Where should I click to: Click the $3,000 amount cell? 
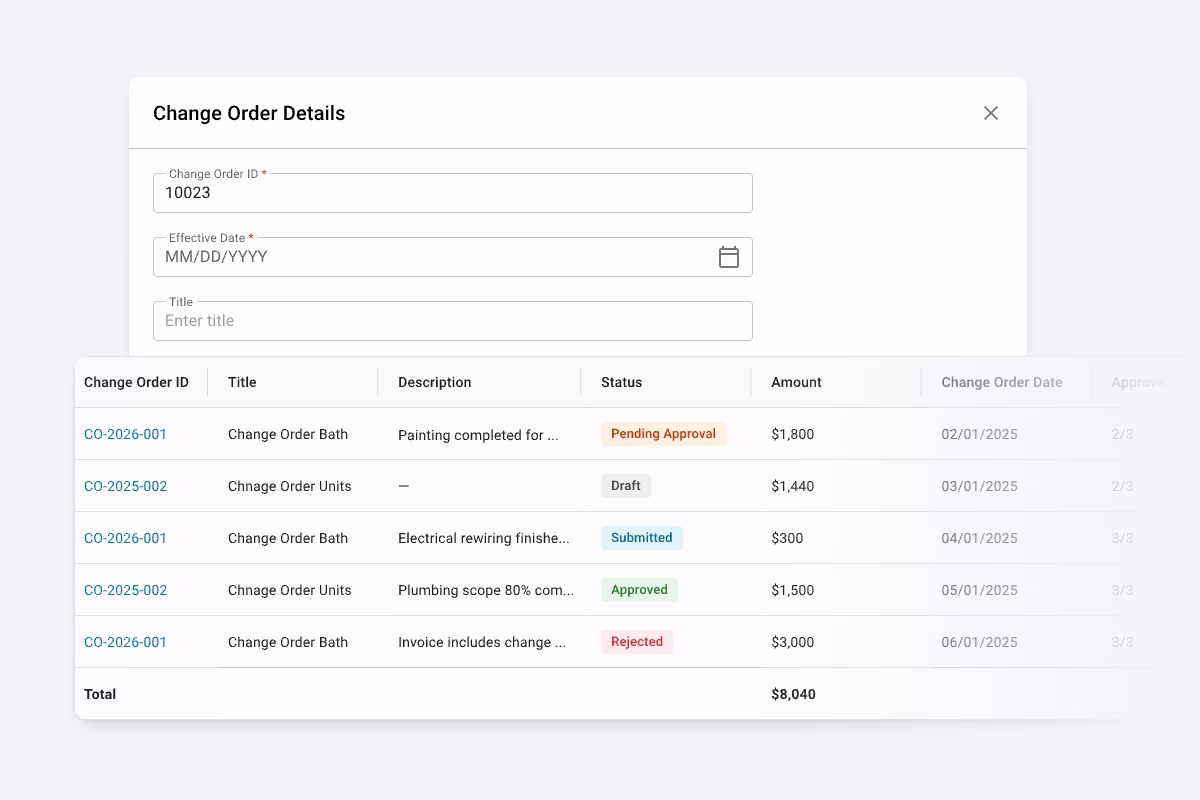(x=793, y=642)
